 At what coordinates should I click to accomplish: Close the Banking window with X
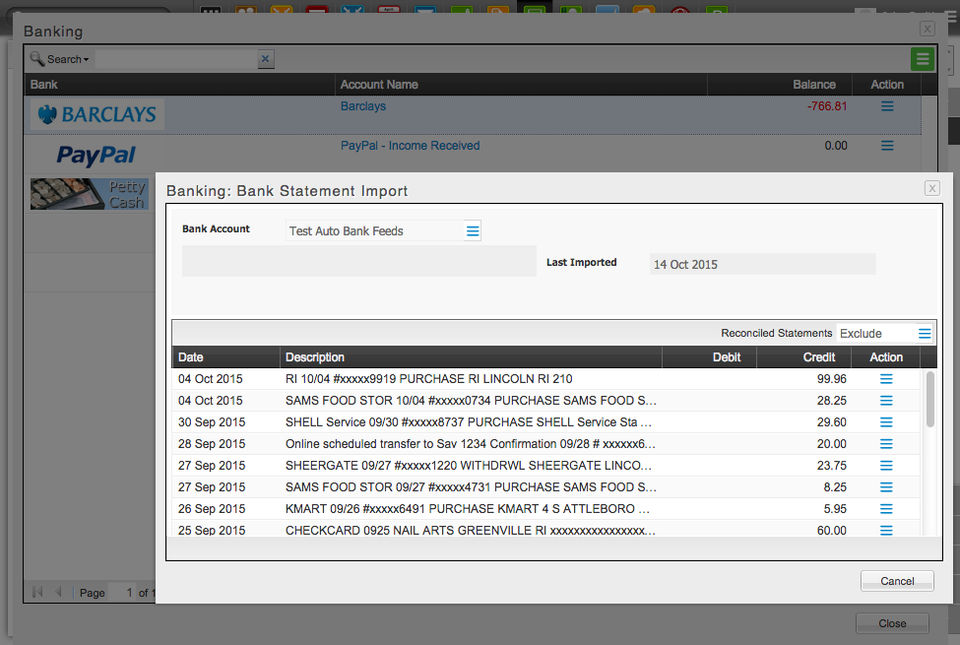927,29
